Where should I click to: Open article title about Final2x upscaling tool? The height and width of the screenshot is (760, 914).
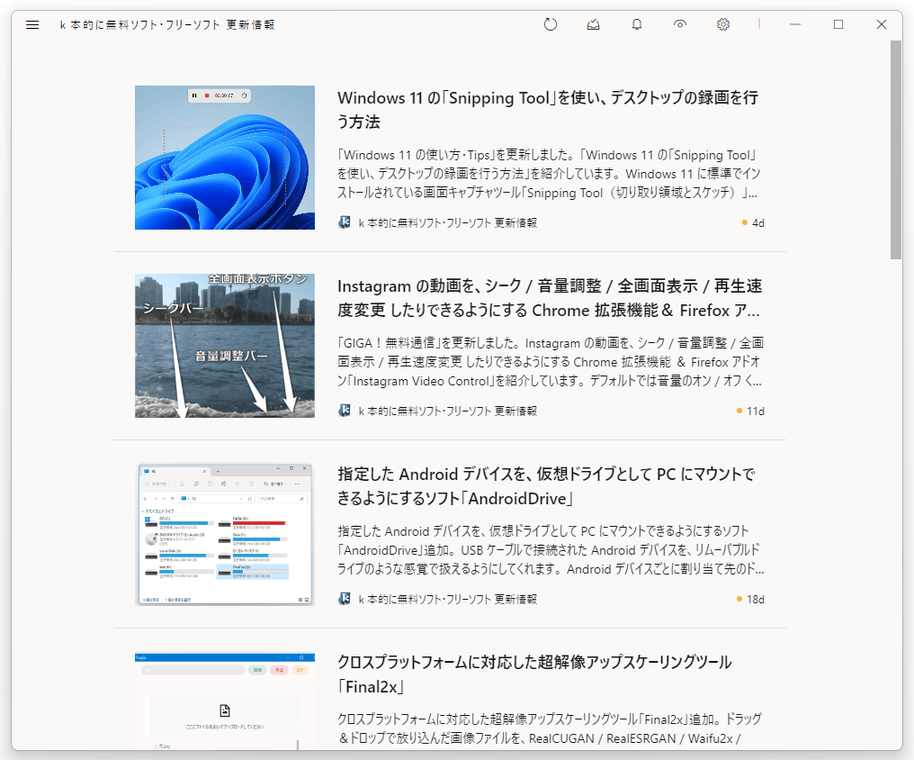pos(534,674)
